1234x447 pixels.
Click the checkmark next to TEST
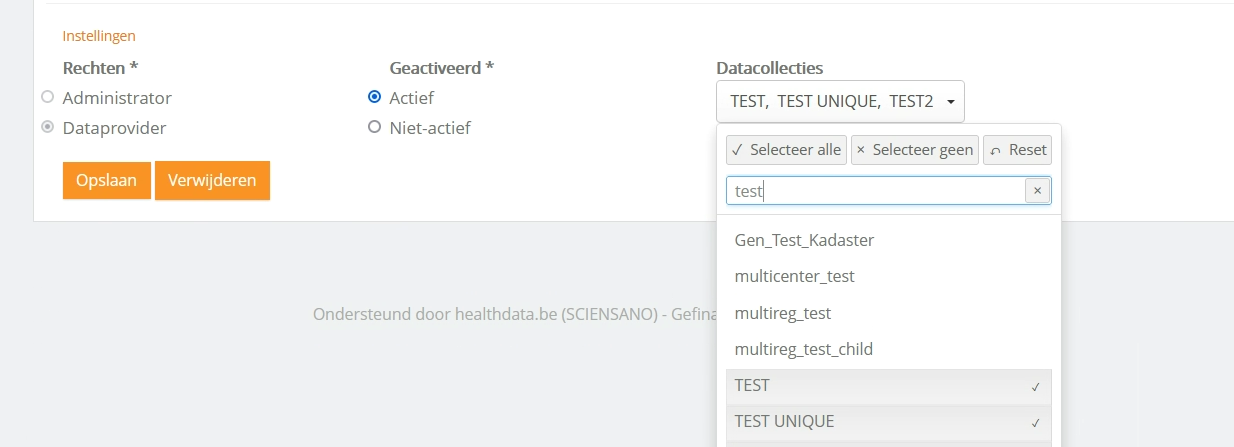(1036, 387)
